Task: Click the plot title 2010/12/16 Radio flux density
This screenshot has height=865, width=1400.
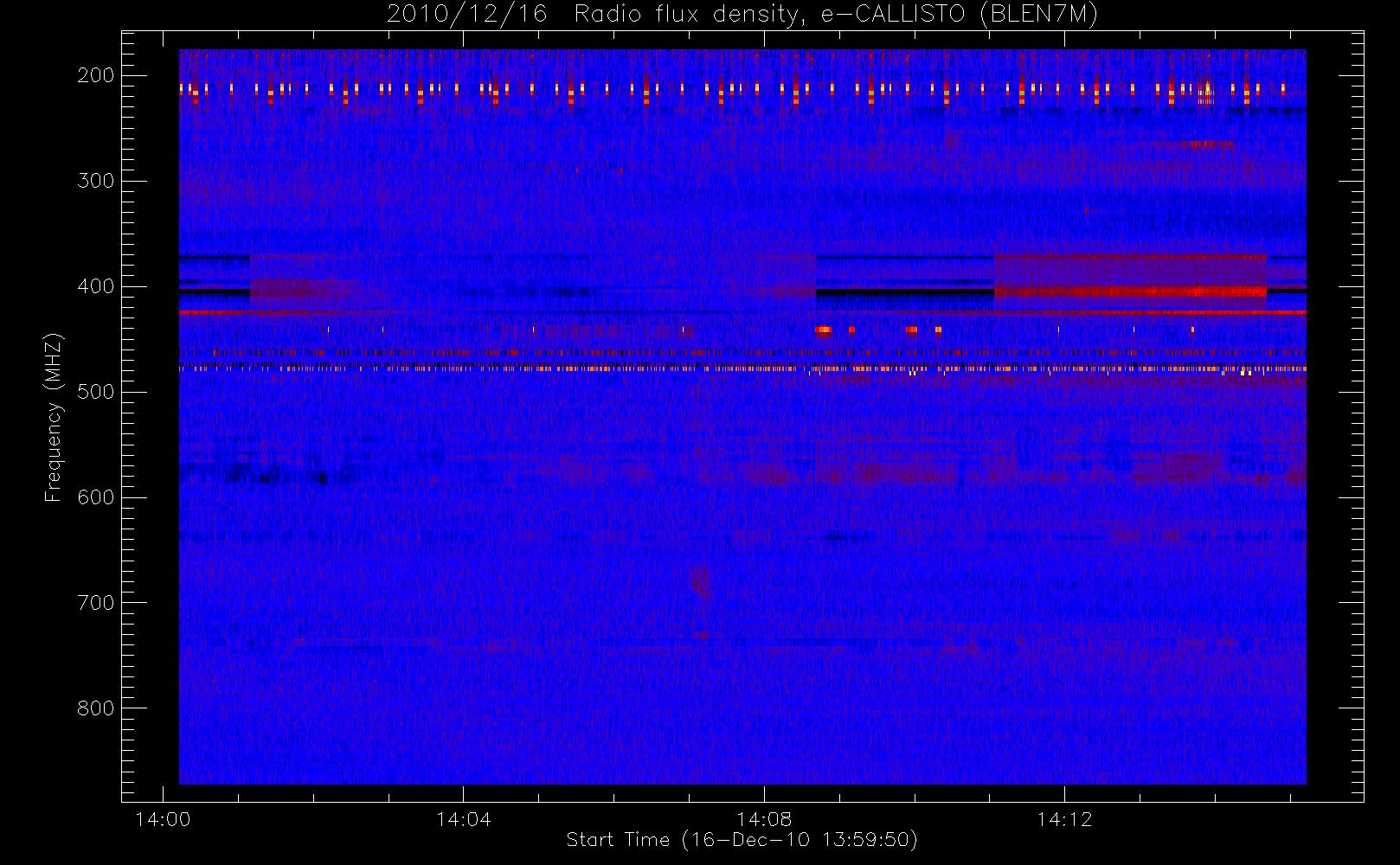Action: (742, 14)
